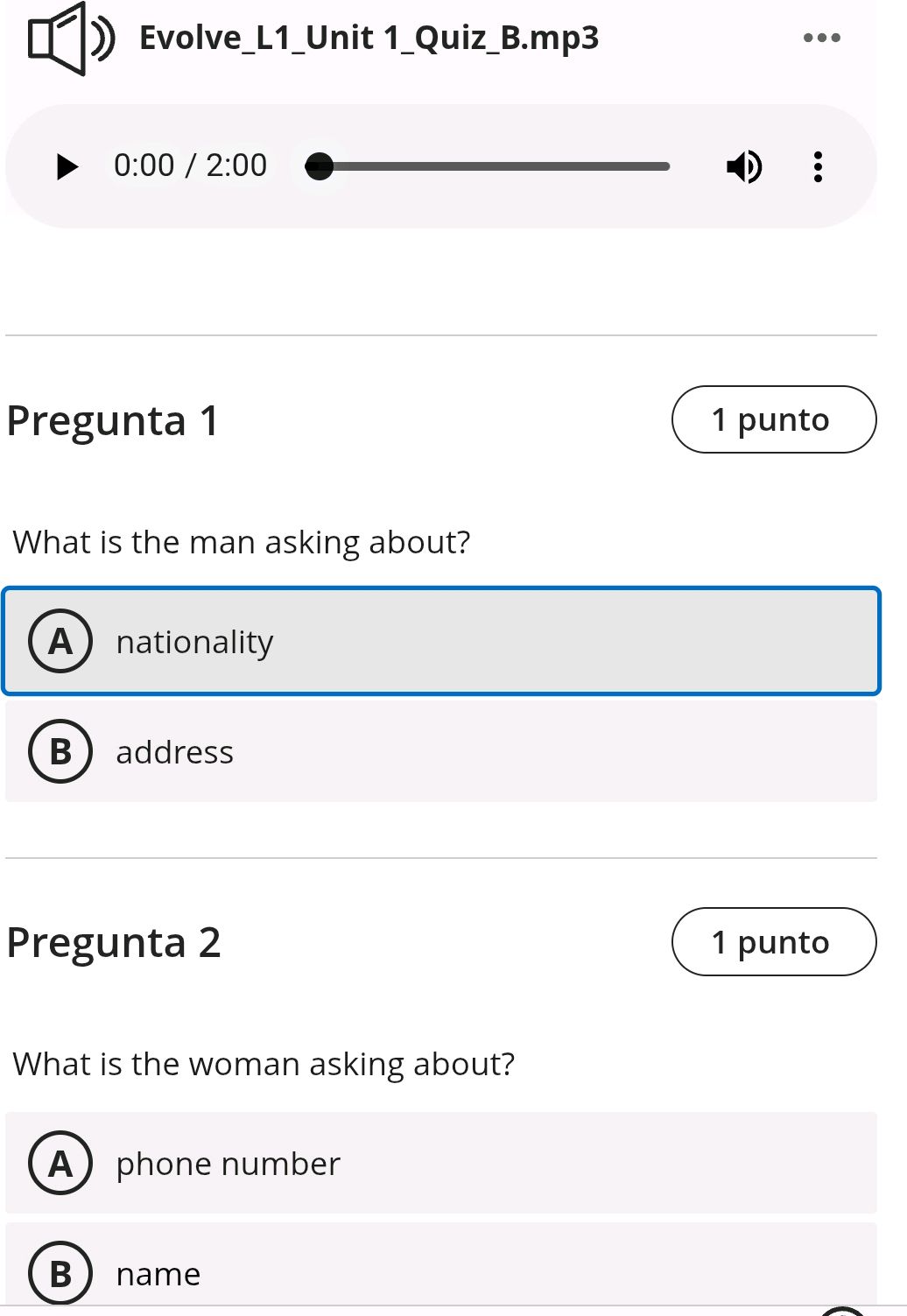Click the speaker icon beside the audio file name
The image size is (907, 1316).
tap(70, 37)
